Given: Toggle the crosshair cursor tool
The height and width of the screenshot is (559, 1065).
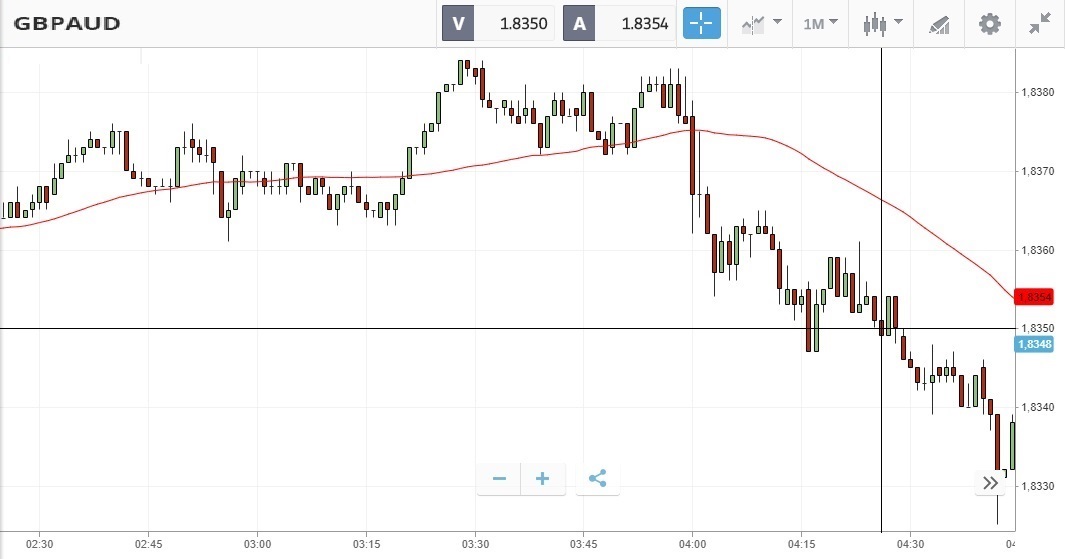Looking at the screenshot, I should point(702,23).
